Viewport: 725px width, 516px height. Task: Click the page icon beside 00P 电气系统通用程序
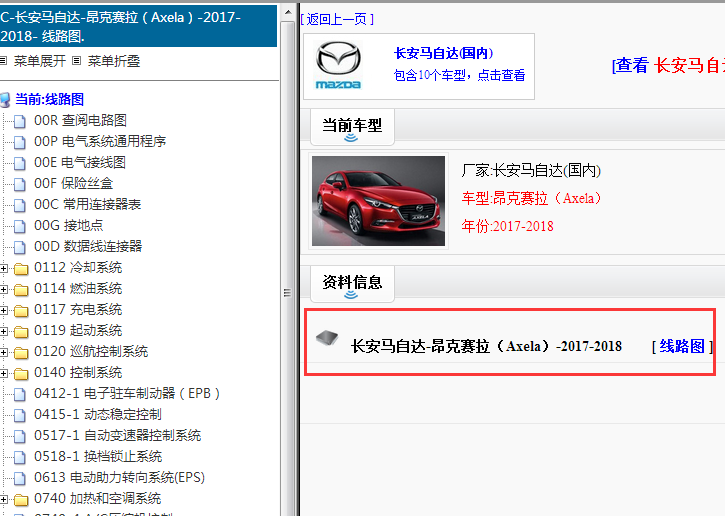pyautogui.click(x=19, y=142)
